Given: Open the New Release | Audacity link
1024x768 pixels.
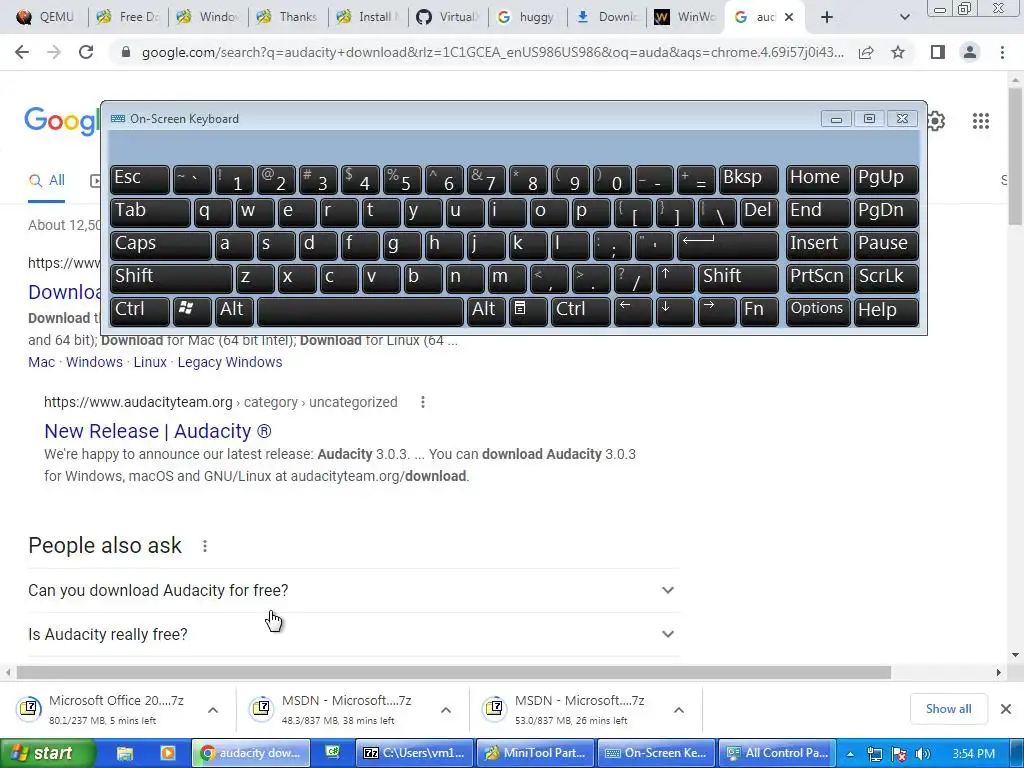Looking at the screenshot, I should pyautogui.click(x=157, y=431).
